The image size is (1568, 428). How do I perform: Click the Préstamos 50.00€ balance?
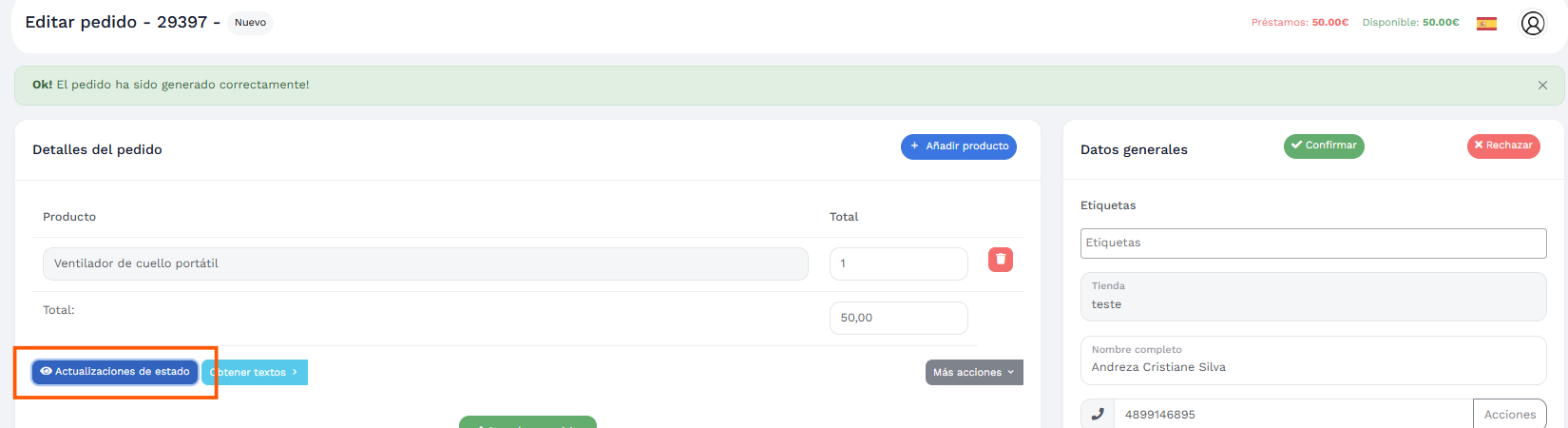(1300, 23)
